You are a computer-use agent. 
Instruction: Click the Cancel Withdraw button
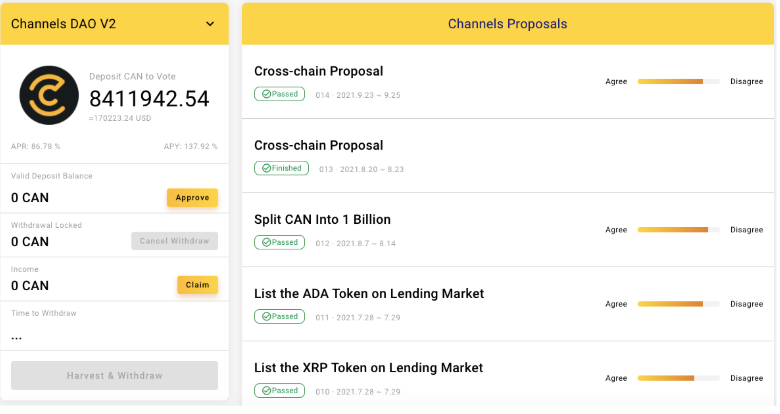pos(174,241)
